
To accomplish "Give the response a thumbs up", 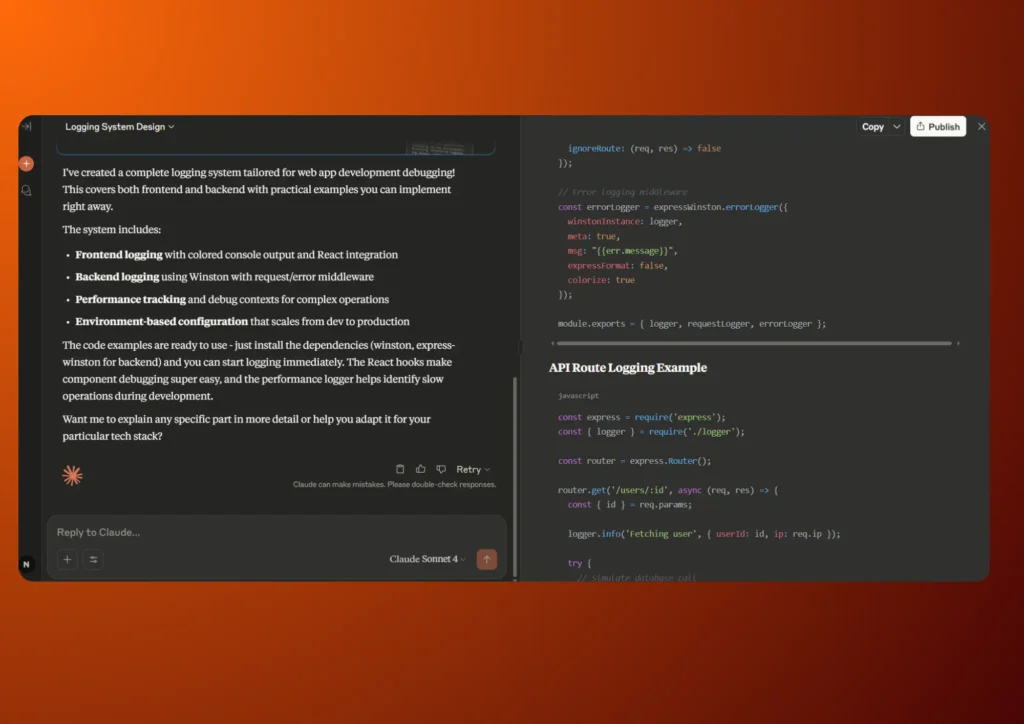I will [x=421, y=469].
